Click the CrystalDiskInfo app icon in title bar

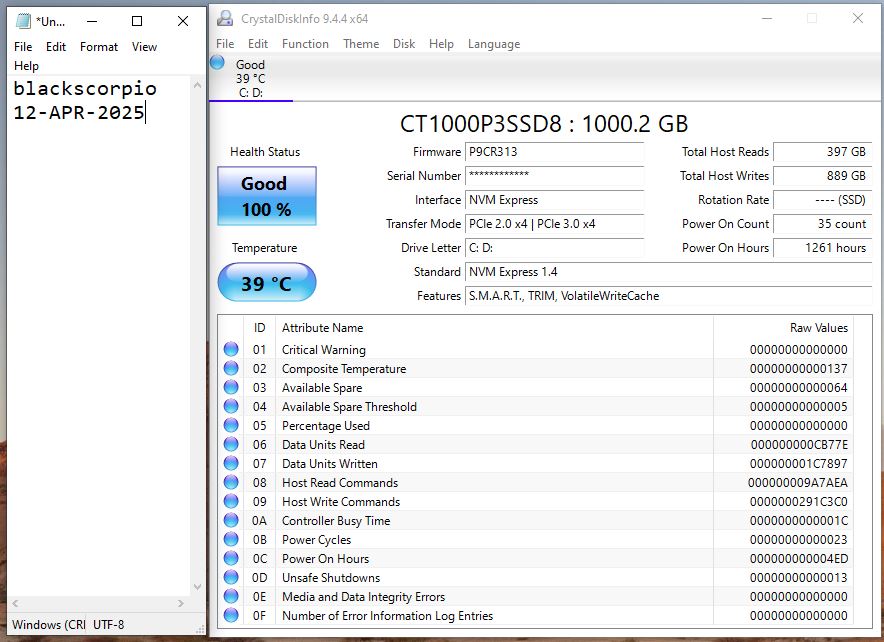pyautogui.click(x=225, y=19)
